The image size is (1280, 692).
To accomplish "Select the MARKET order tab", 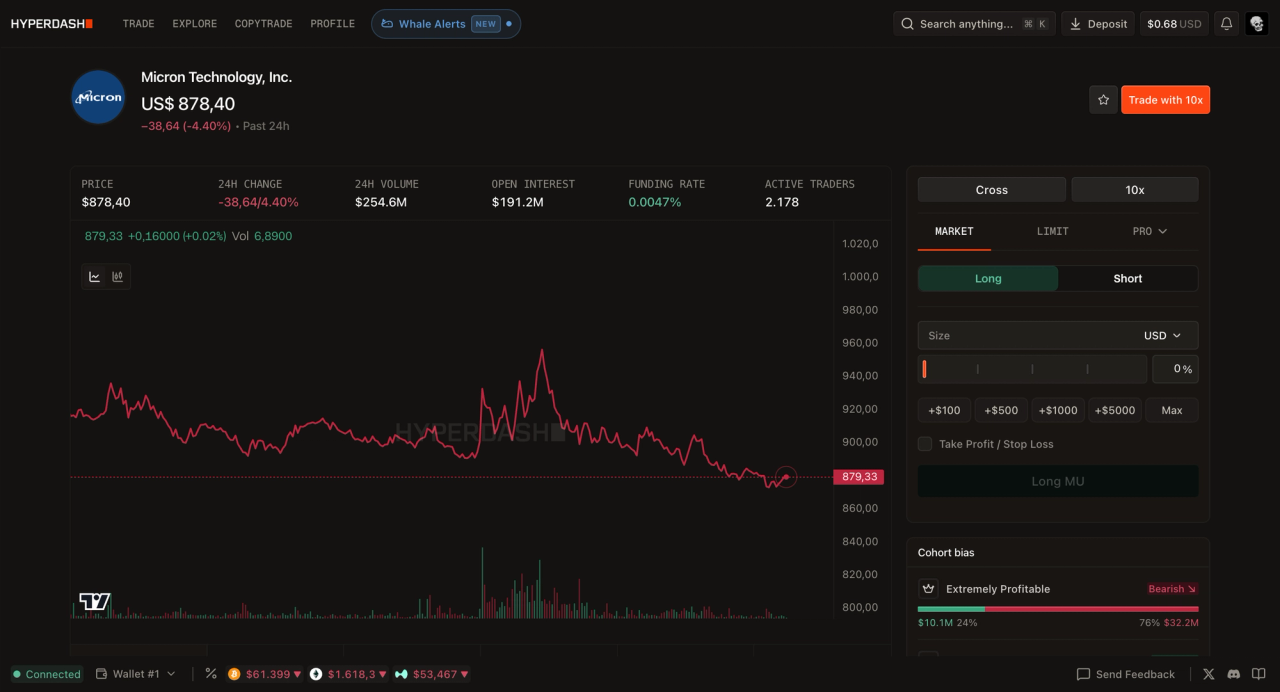I will 954,231.
